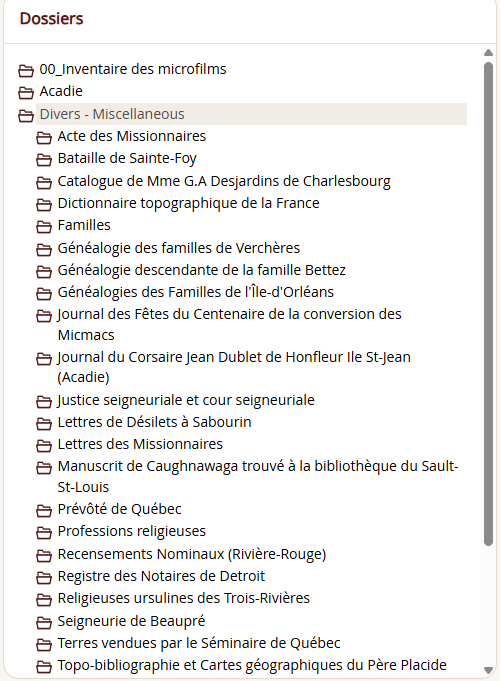The height and width of the screenshot is (681, 500).
Task: Open Acte des Missionnaires folder
Action: tap(132, 136)
